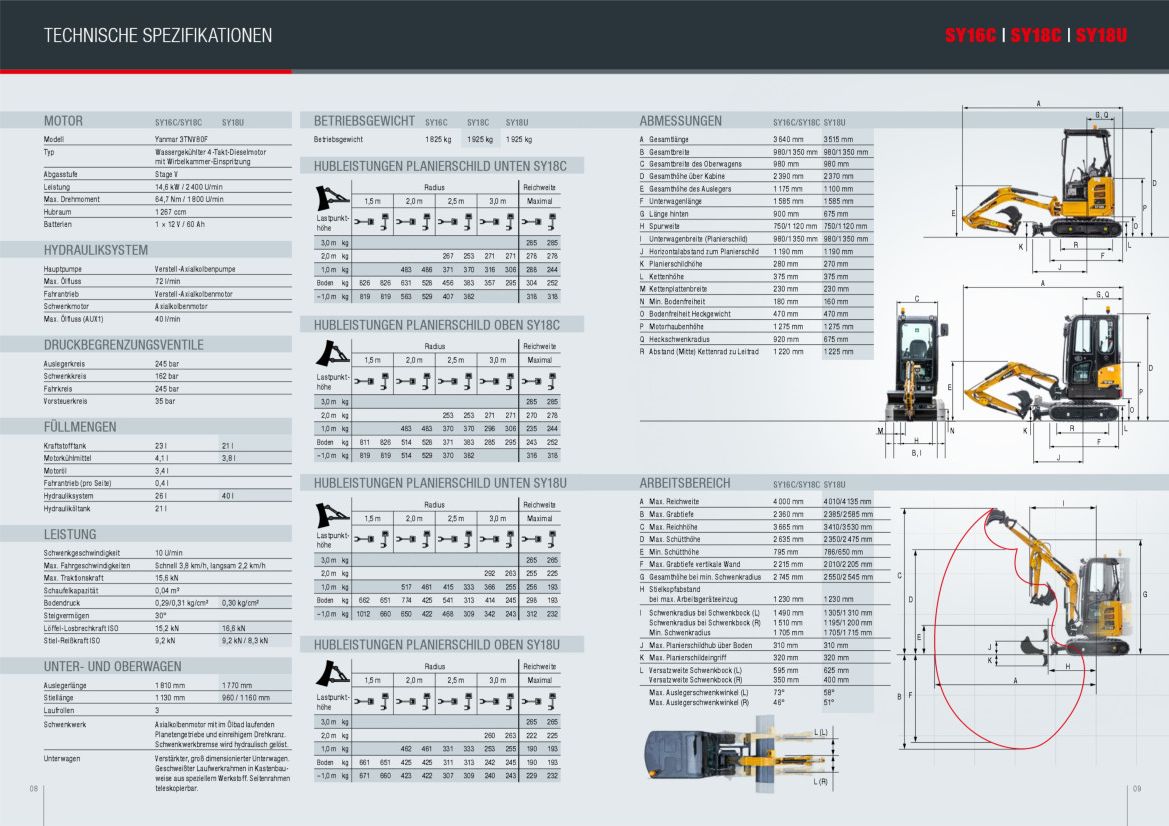Click the page number 09
Screen dimensions: 1169x826
pos(1137,789)
